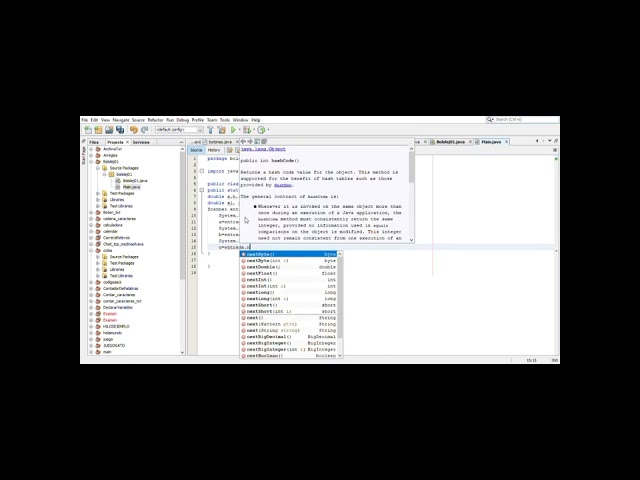The width and height of the screenshot is (640, 480).
Task: Click the maximize editor window icon
Action: 556,141
